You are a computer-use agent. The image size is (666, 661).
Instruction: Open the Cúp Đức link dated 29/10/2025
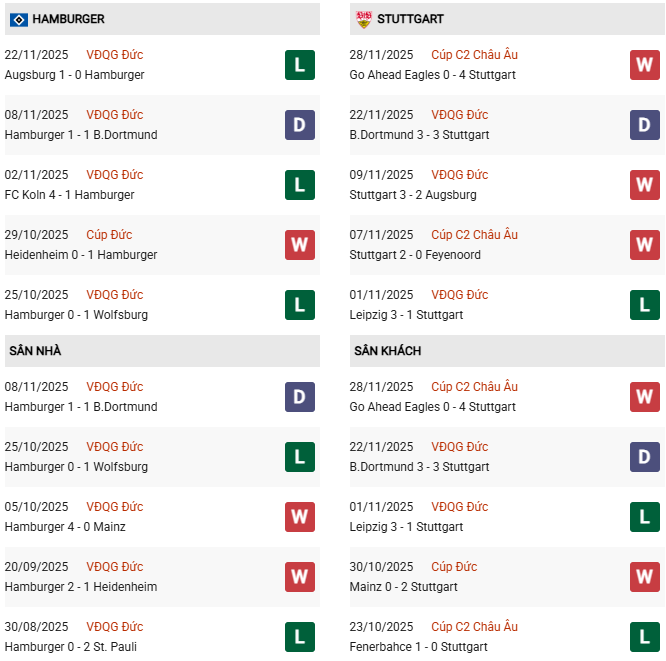coord(109,235)
